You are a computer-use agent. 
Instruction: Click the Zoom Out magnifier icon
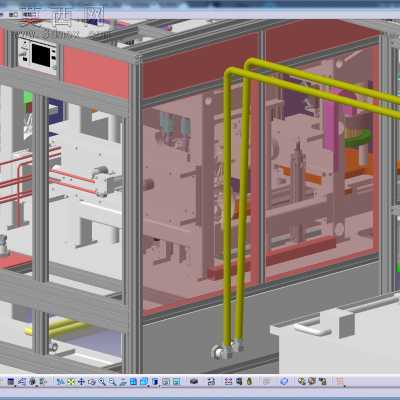click(x=112, y=381)
